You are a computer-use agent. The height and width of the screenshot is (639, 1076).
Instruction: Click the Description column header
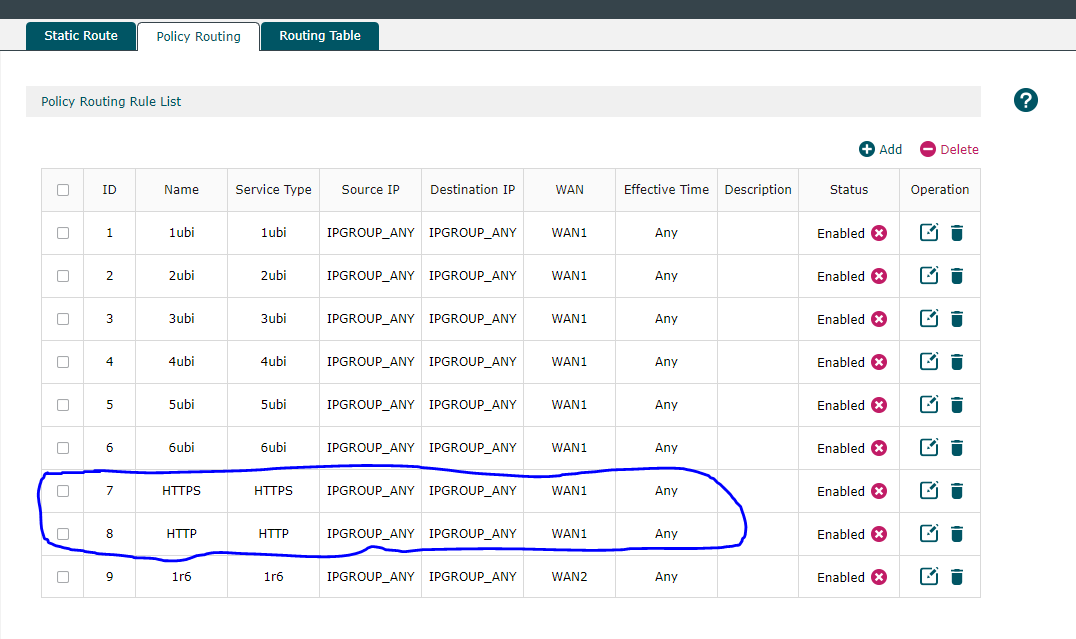point(758,189)
